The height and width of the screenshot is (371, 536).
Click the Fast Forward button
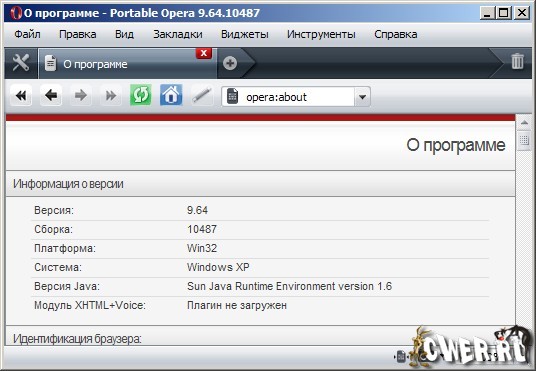coord(111,95)
